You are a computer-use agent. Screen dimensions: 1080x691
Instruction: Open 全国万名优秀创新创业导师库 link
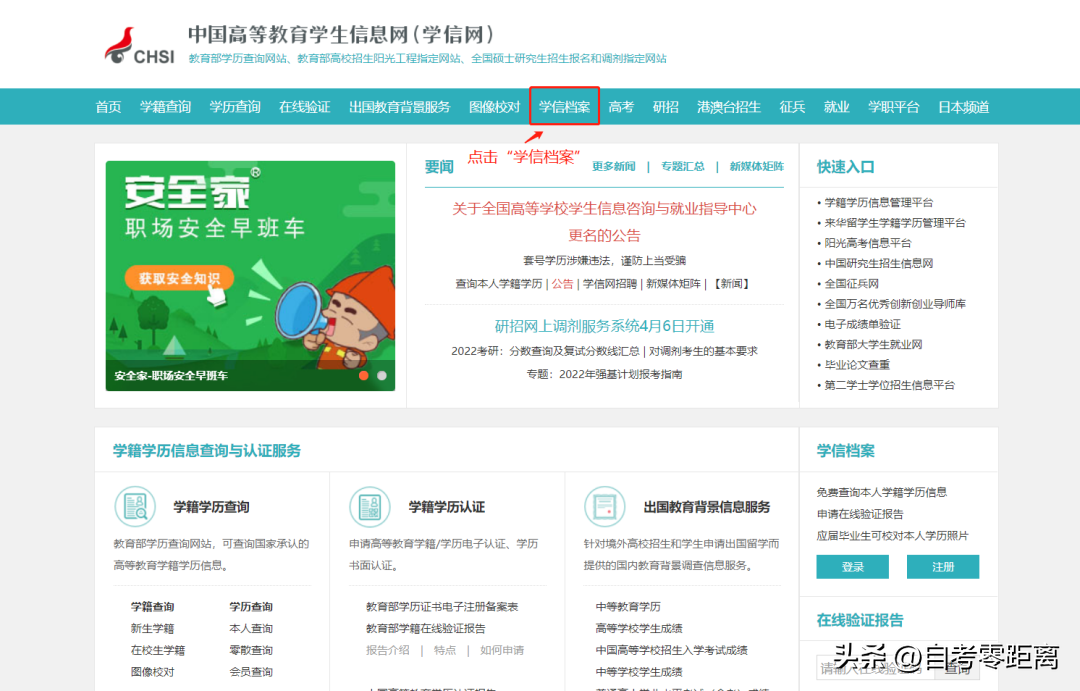895,304
